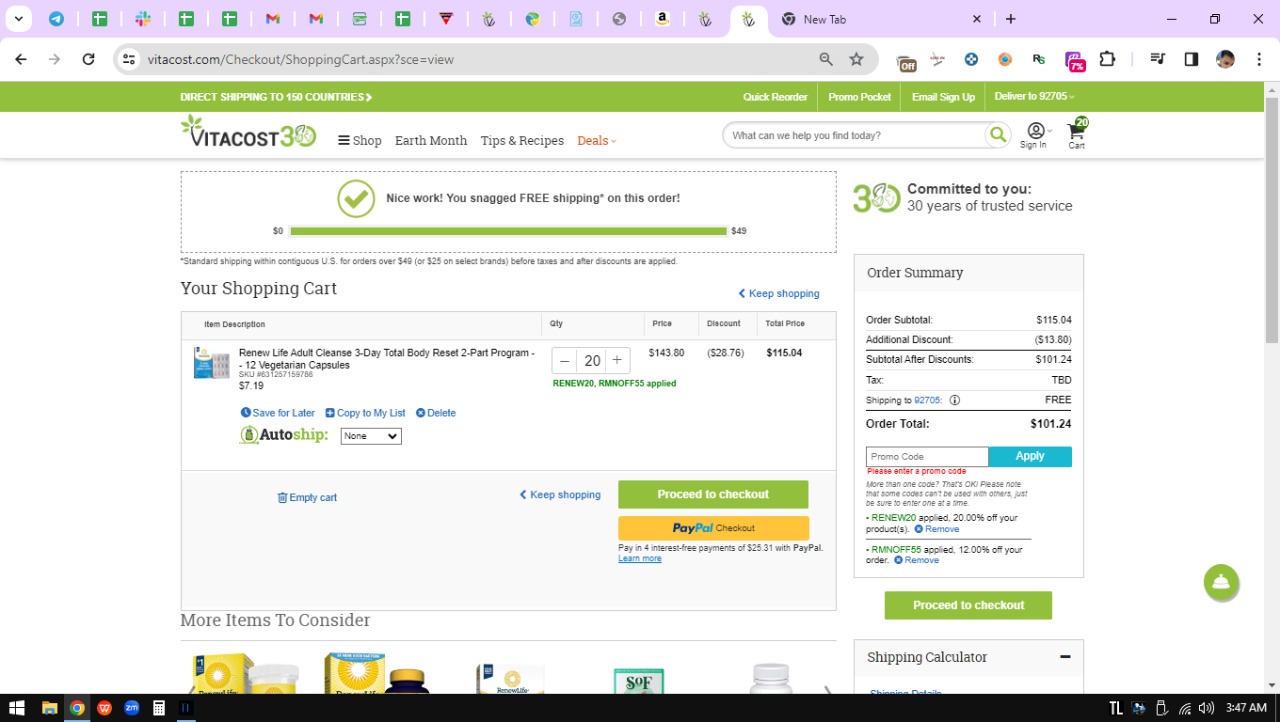Open Windows Start menu
Image resolution: width=1280 pixels, height=722 pixels.
tap(17, 708)
